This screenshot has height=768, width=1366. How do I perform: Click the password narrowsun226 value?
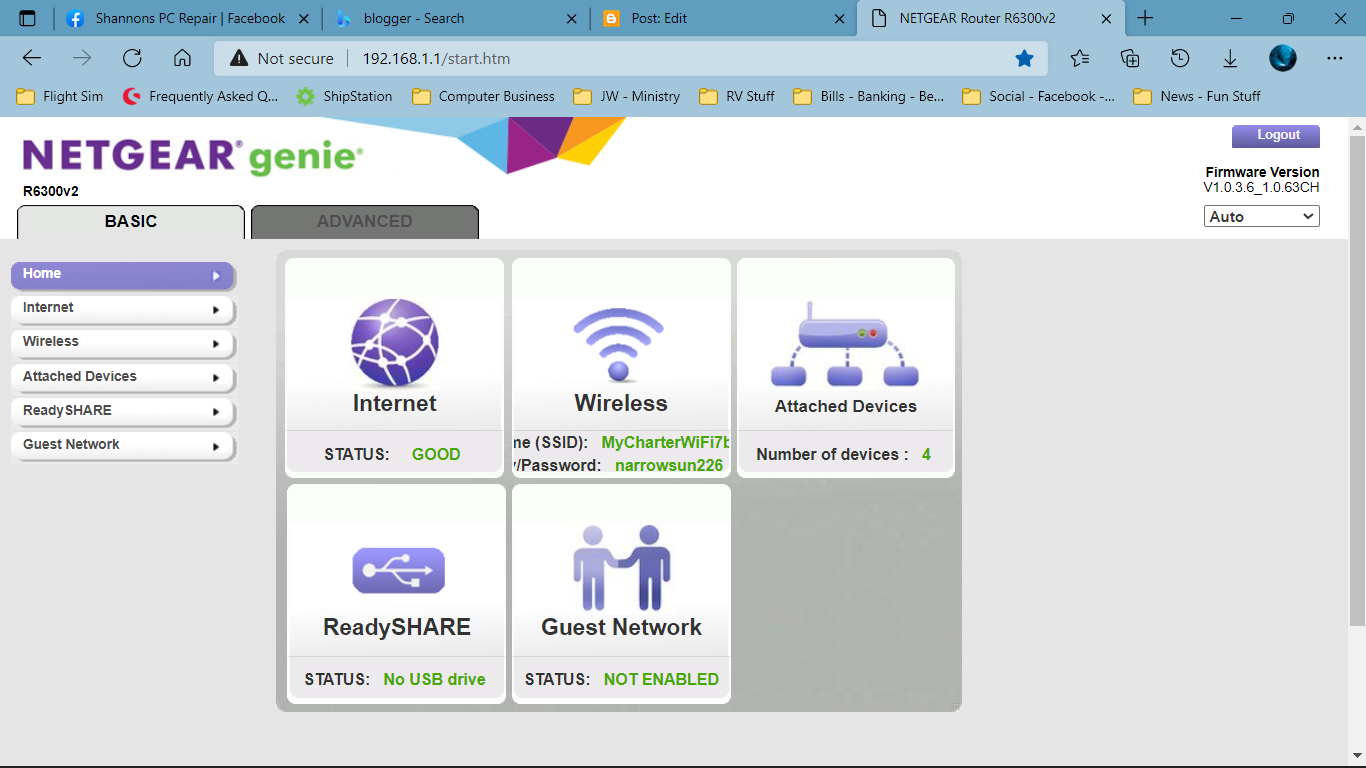click(x=669, y=465)
